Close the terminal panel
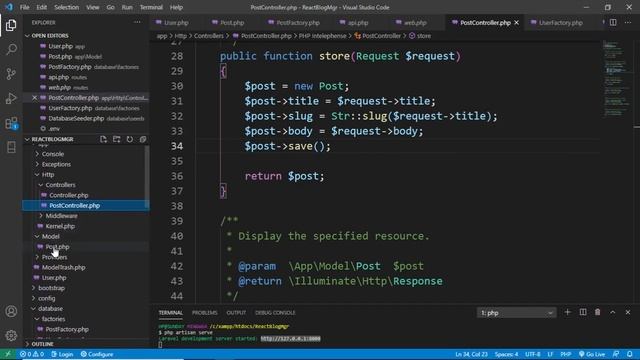 628,312
